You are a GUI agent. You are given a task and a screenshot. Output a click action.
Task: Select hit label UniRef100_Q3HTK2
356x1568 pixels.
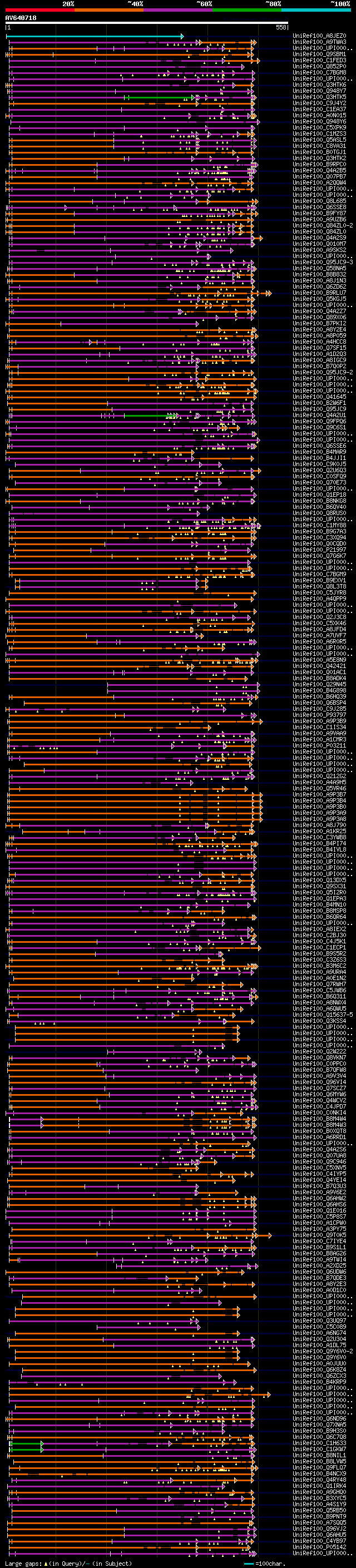[319, 159]
